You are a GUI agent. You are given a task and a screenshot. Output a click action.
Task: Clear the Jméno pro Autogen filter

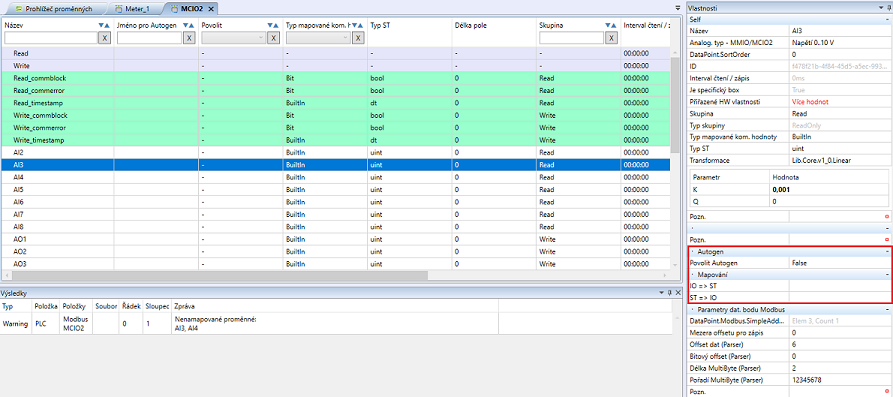pos(189,38)
